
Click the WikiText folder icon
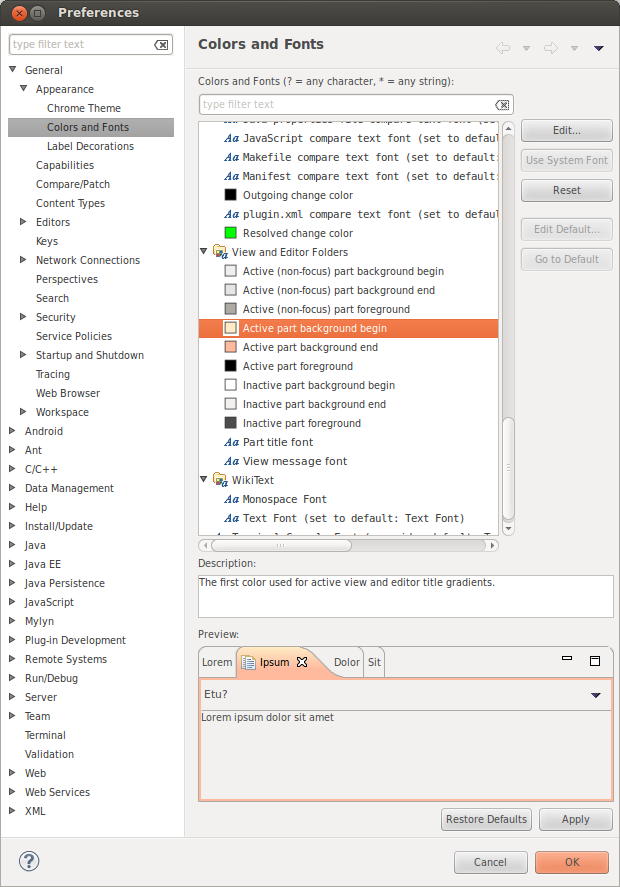220,480
